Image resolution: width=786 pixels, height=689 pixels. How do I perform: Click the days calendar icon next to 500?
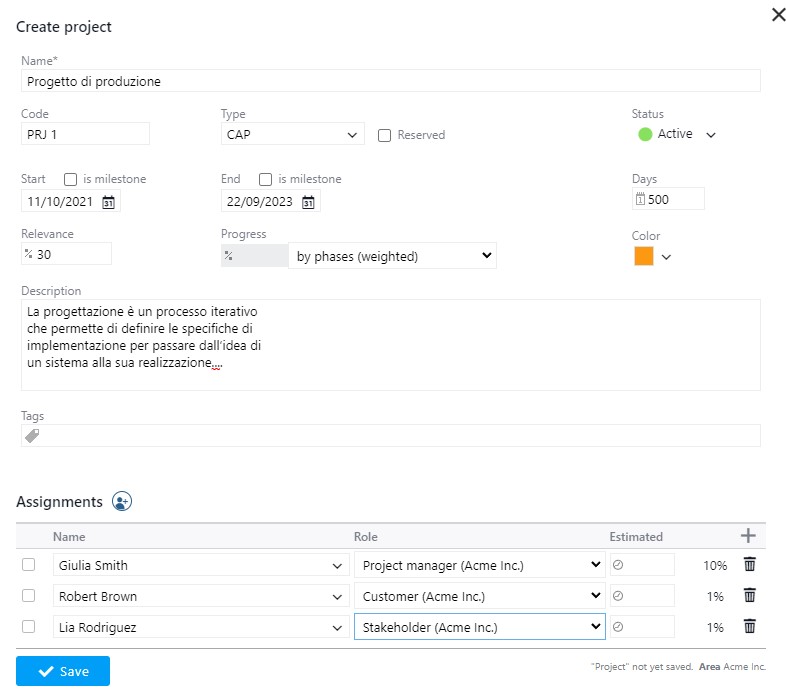[x=640, y=199]
